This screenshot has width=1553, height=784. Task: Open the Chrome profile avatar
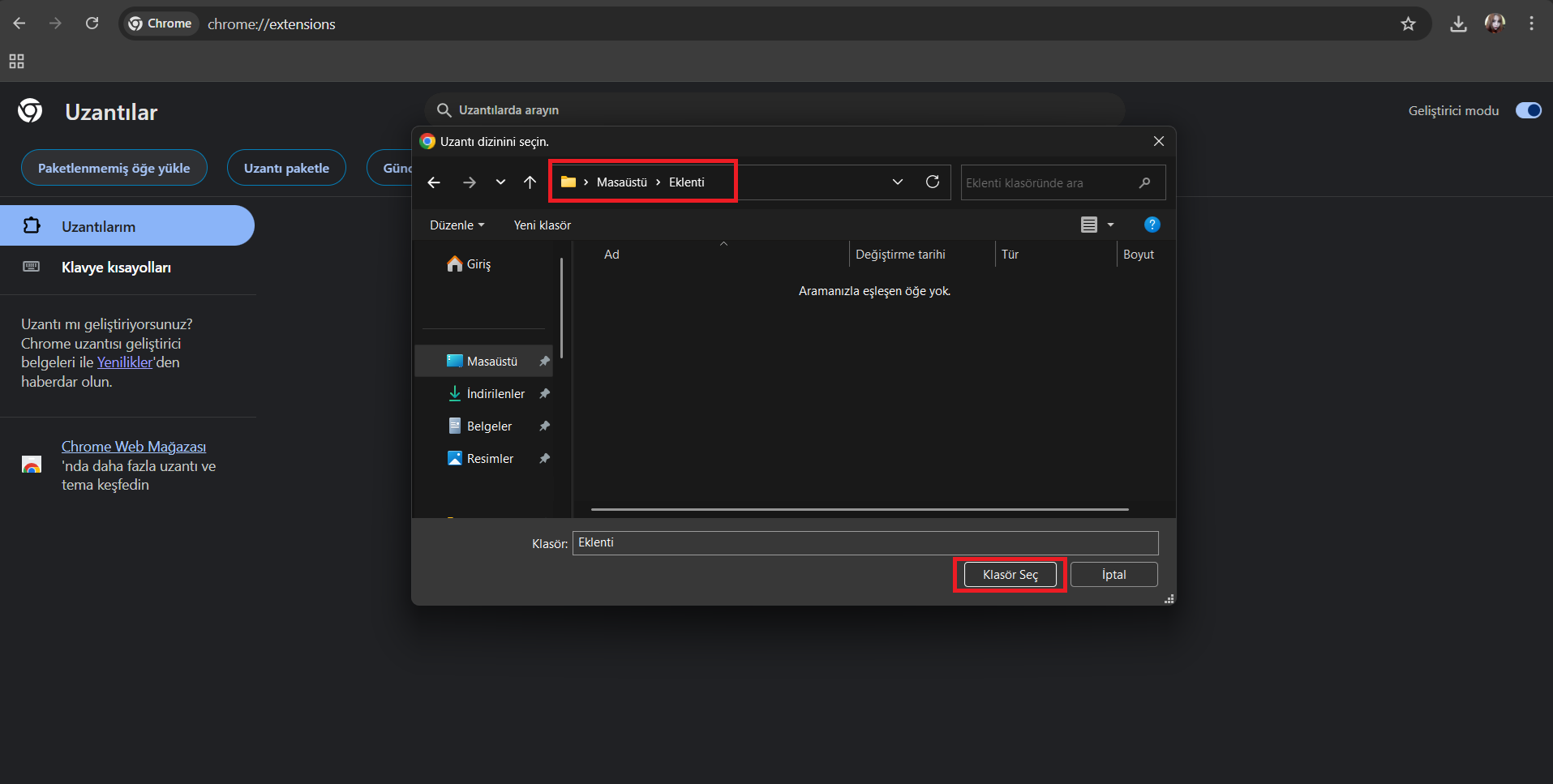click(1495, 24)
